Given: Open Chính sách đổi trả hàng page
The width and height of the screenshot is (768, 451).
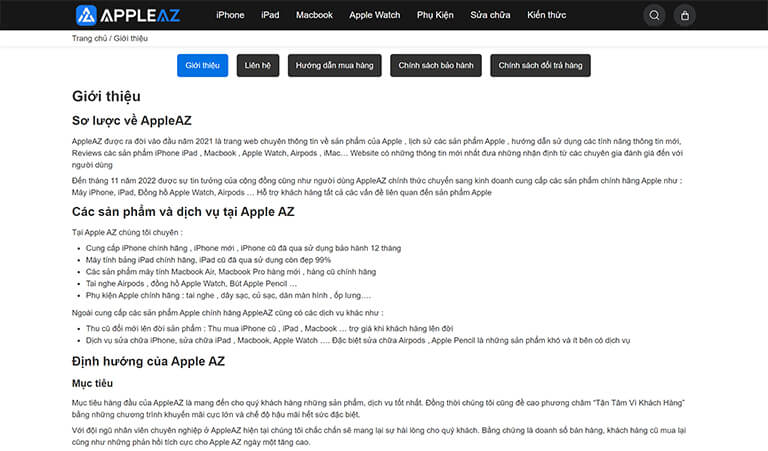Looking at the screenshot, I should click(540, 65).
